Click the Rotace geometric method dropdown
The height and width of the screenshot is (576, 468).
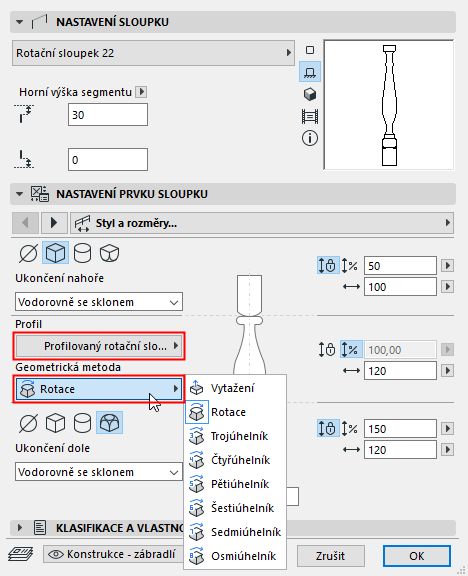[x=99, y=389]
